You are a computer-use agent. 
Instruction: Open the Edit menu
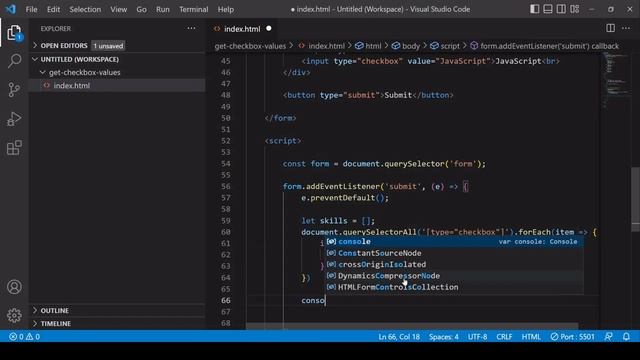tap(53, 9)
